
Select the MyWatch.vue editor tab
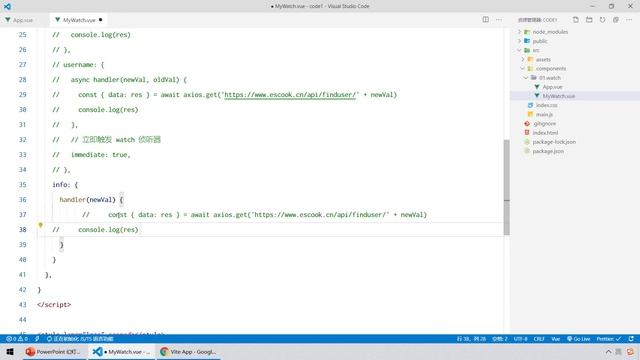click(x=78, y=20)
